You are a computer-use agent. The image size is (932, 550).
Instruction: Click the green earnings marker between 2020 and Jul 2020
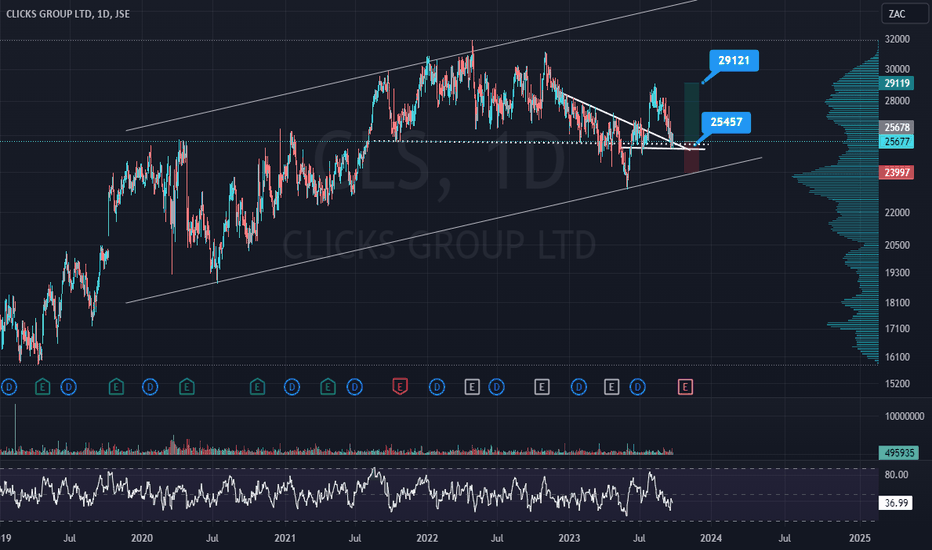[x=187, y=388]
